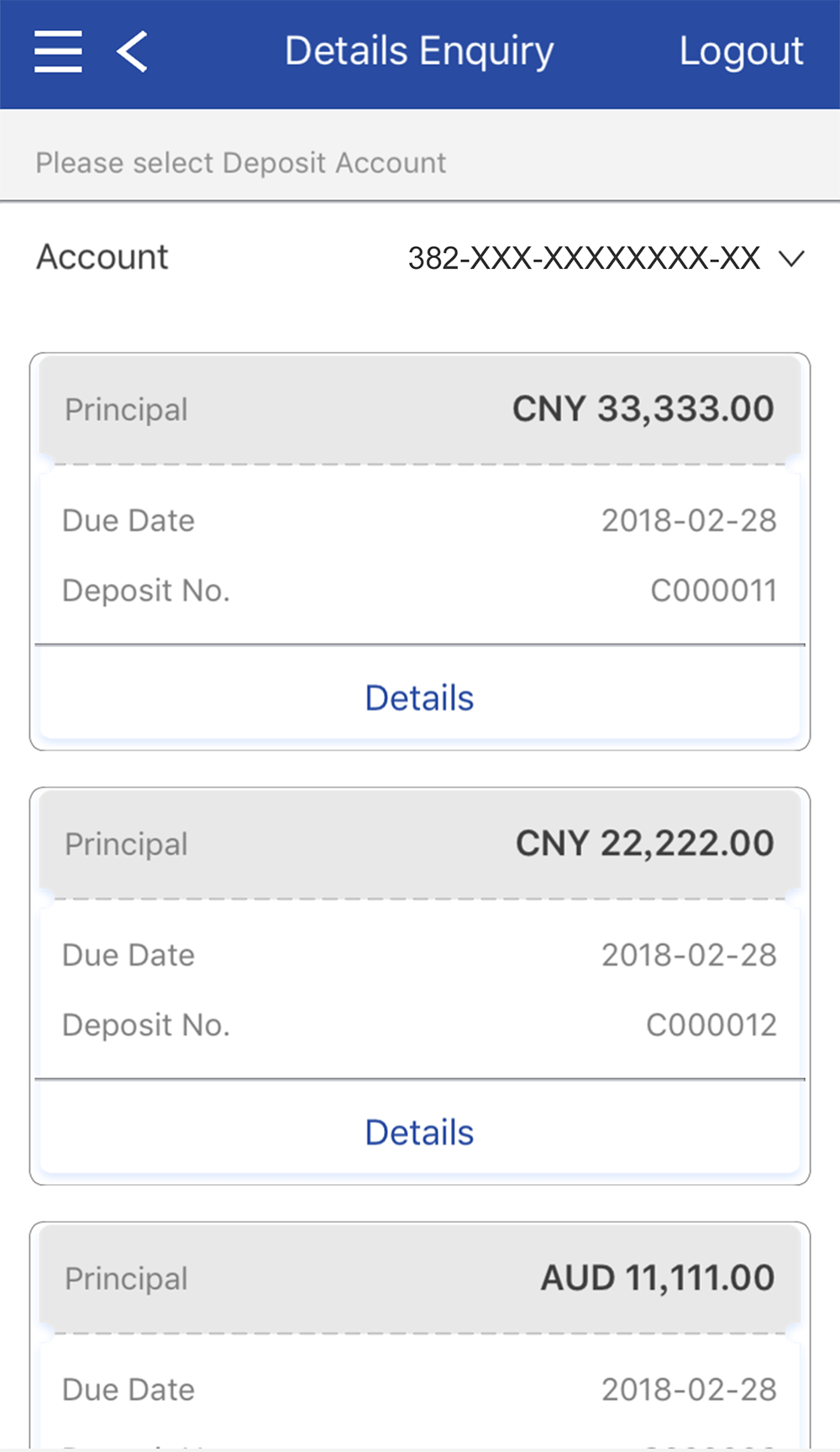Screen dimensions: 840x1452
Task: Click the 'Please select Deposit Account' prompt
Action: (x=241, y=163)
